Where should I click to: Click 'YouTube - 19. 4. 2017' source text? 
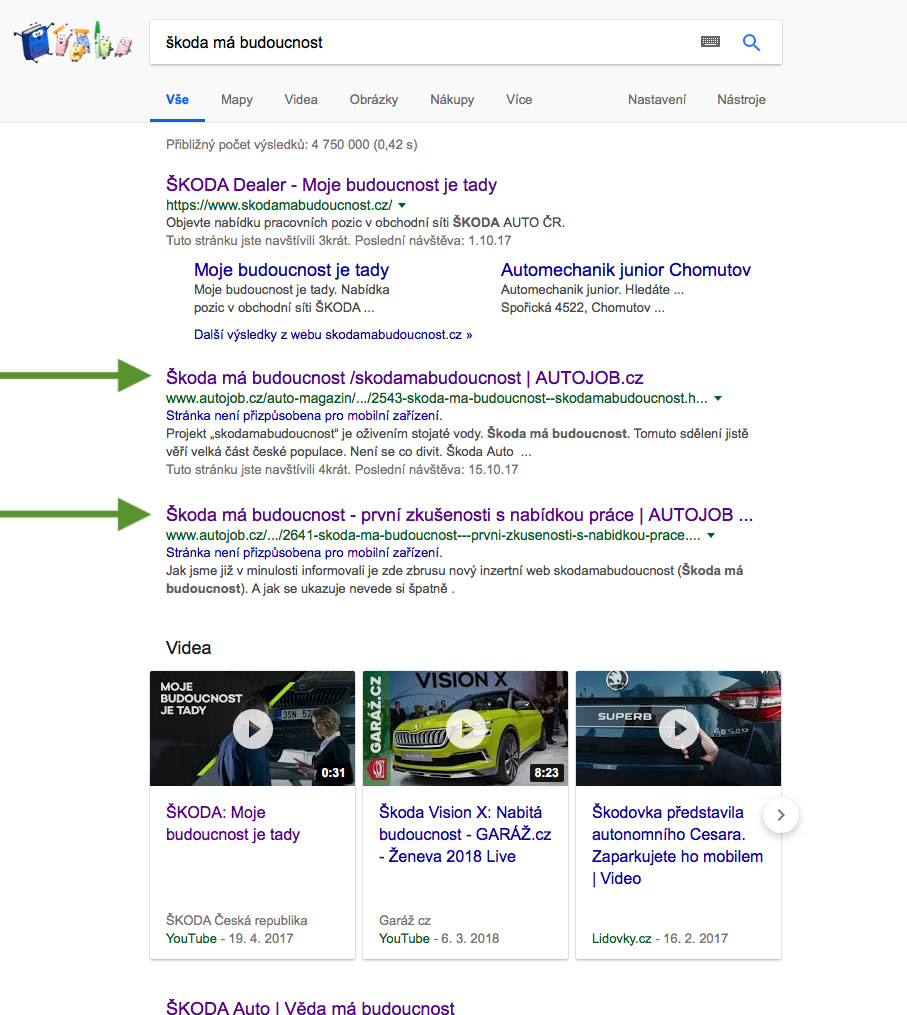[x=229, y=939]
